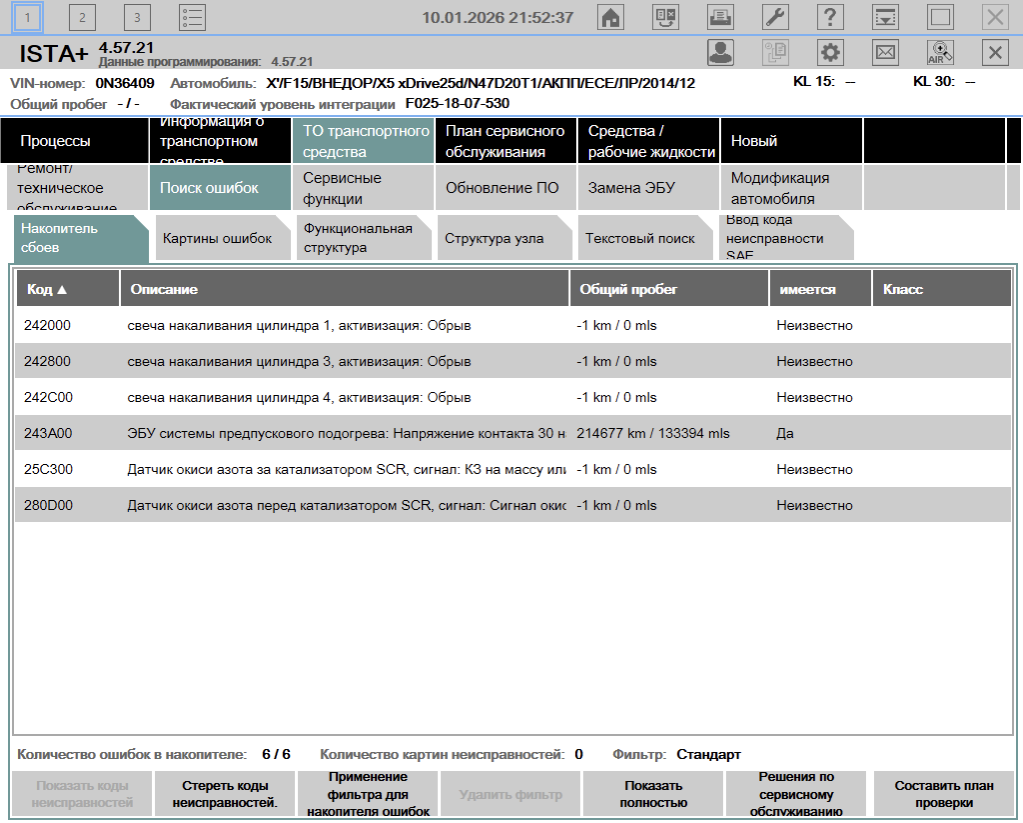Screen dimensions: 1023x823
Task: Click Составить план проверки button
Action: [943, 794]
